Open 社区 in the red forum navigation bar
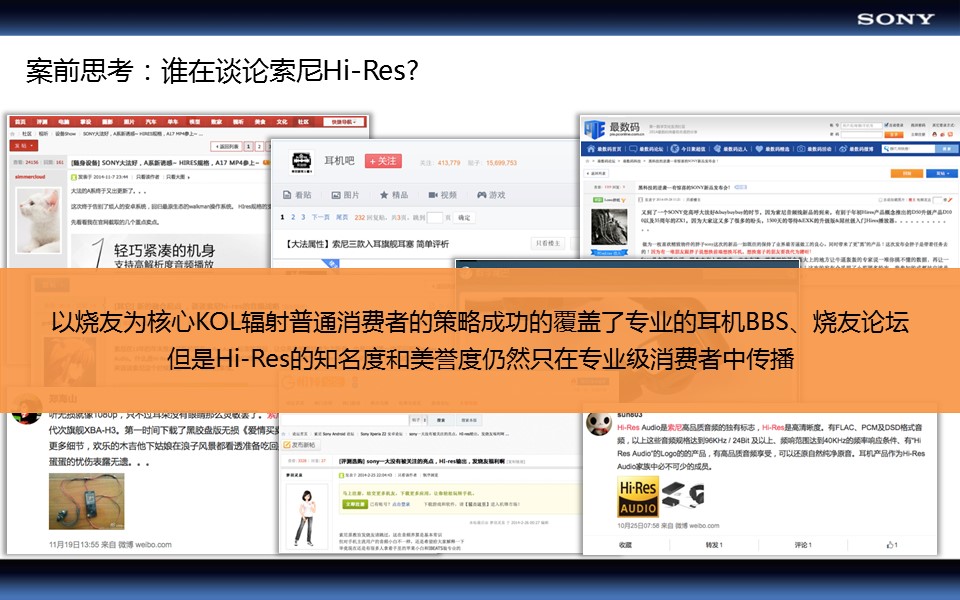This screenshot has width=960, height=600. pos(303,122)
